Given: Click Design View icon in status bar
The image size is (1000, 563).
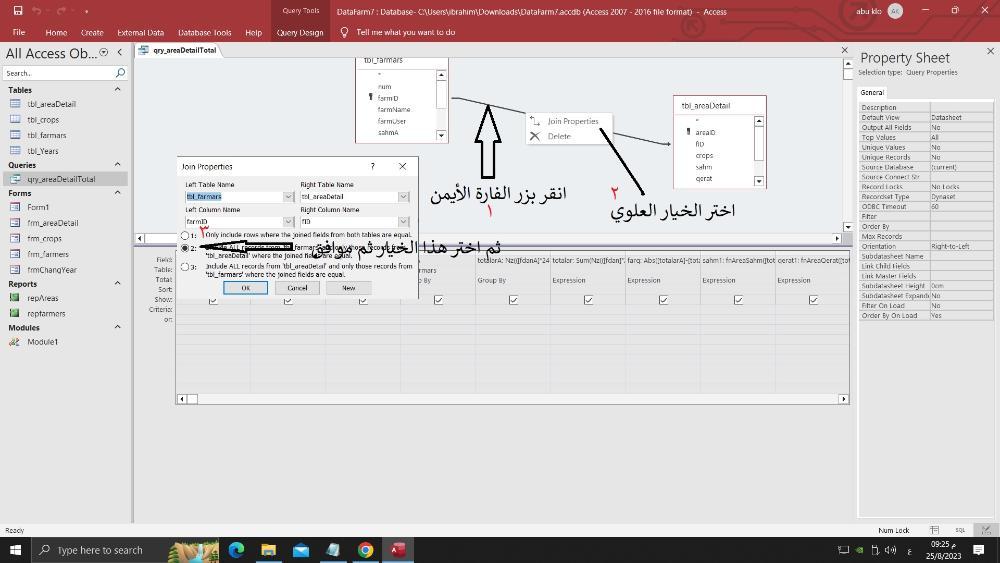Looking at the screenshot, I should [x=985, y=530].
